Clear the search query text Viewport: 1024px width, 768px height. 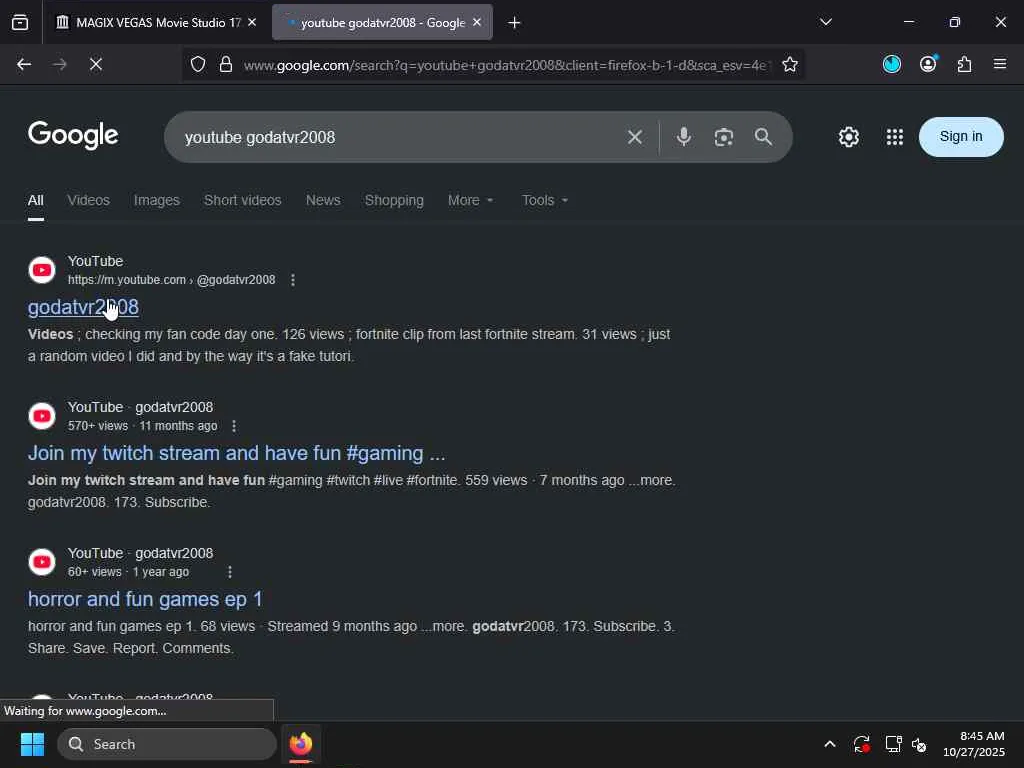click(x=635, y=137)
